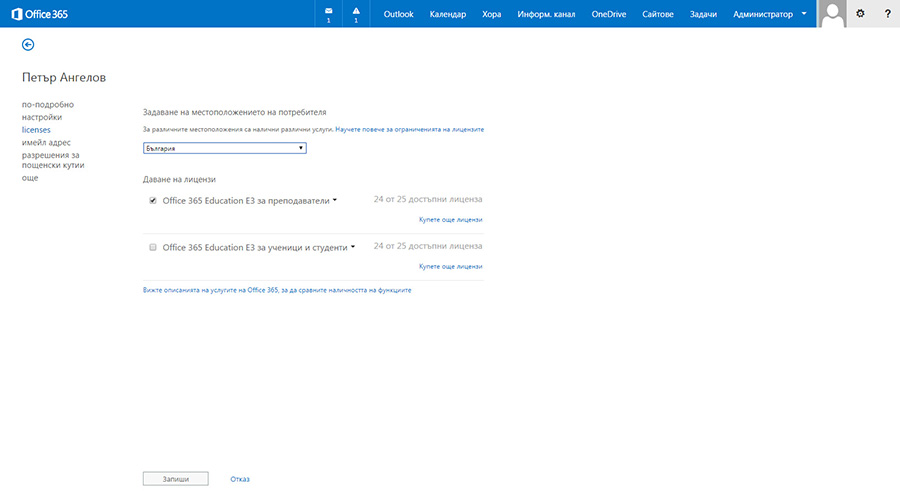Image resolution: width=900 pixels, height=491 pixels.
Task: Click the Отказ cancel link
Action: (x=240, y=479)
